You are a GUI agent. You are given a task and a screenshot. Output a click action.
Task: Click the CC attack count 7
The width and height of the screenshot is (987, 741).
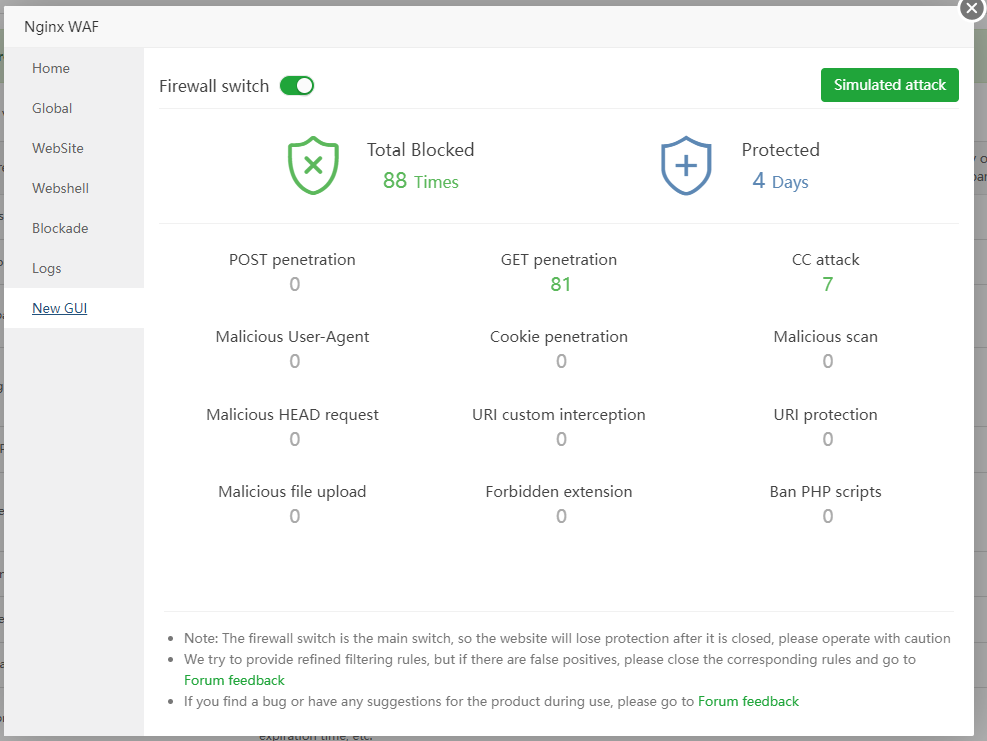tap(827, 284)
